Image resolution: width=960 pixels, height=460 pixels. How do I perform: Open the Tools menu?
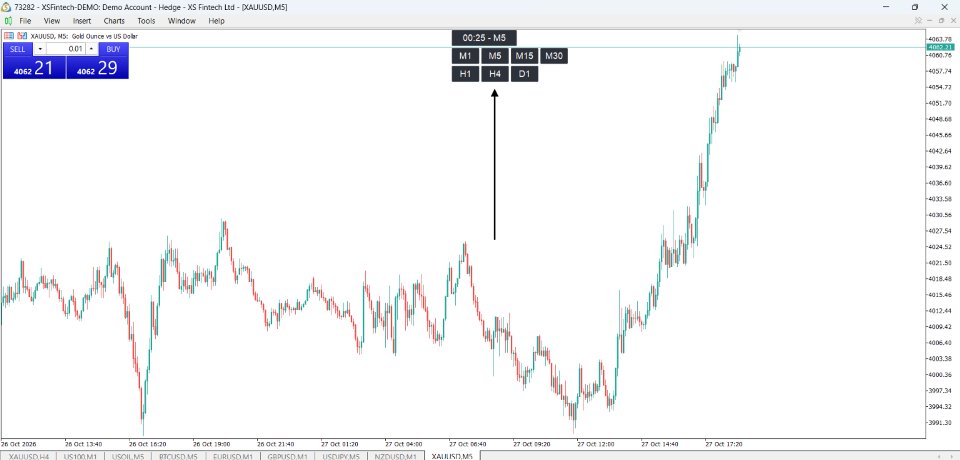(146, 21)
